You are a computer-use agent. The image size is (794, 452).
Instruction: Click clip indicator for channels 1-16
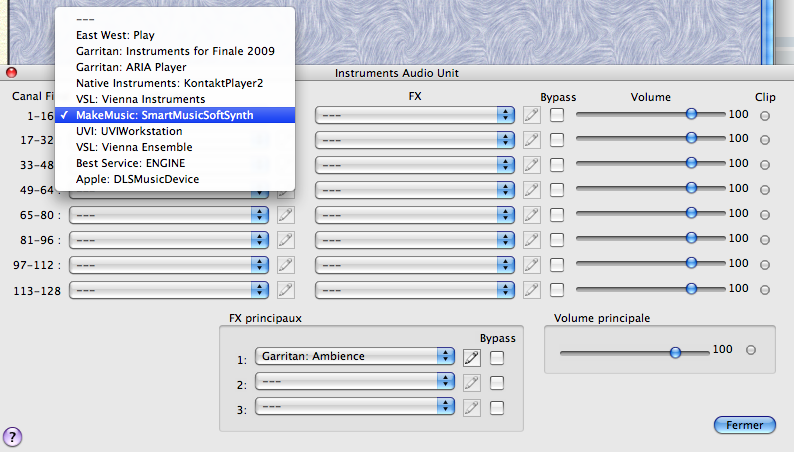point(766,115)
